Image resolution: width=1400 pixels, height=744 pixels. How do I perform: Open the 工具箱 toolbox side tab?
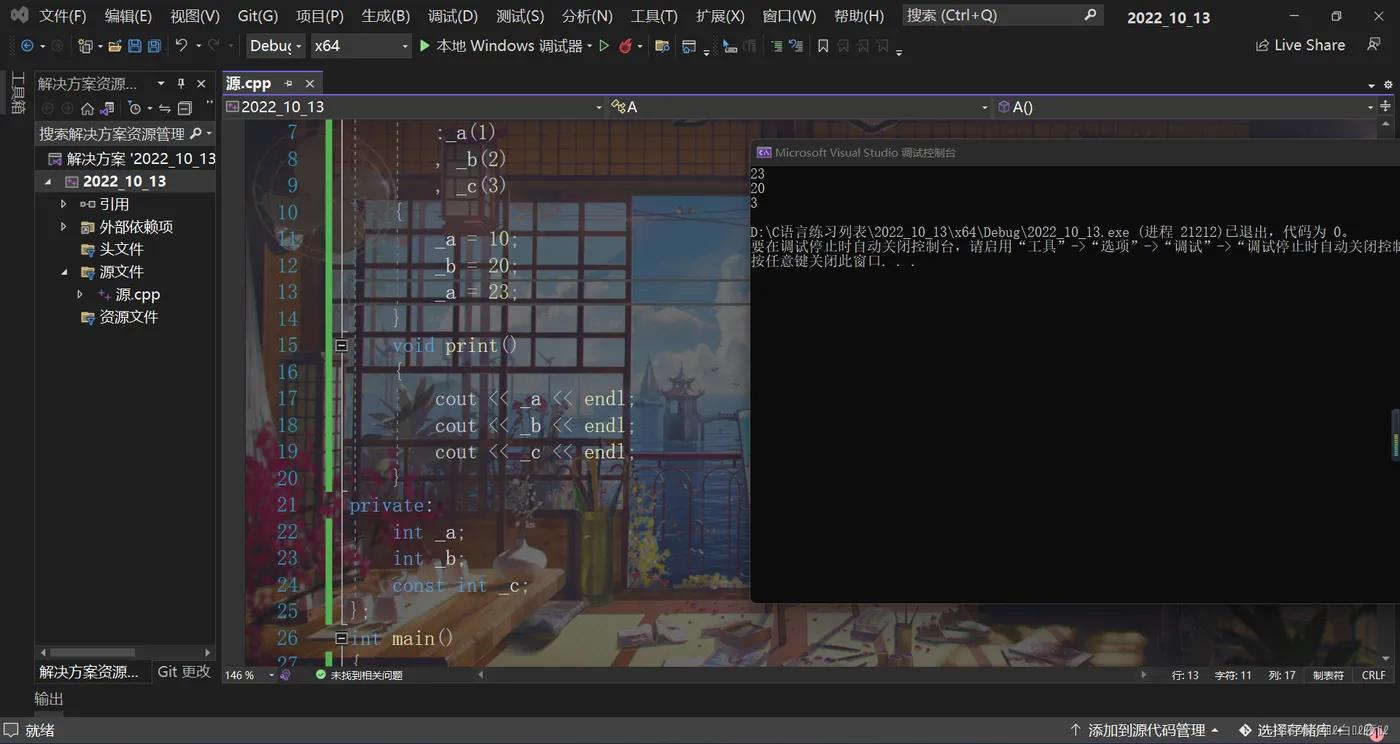17,93
